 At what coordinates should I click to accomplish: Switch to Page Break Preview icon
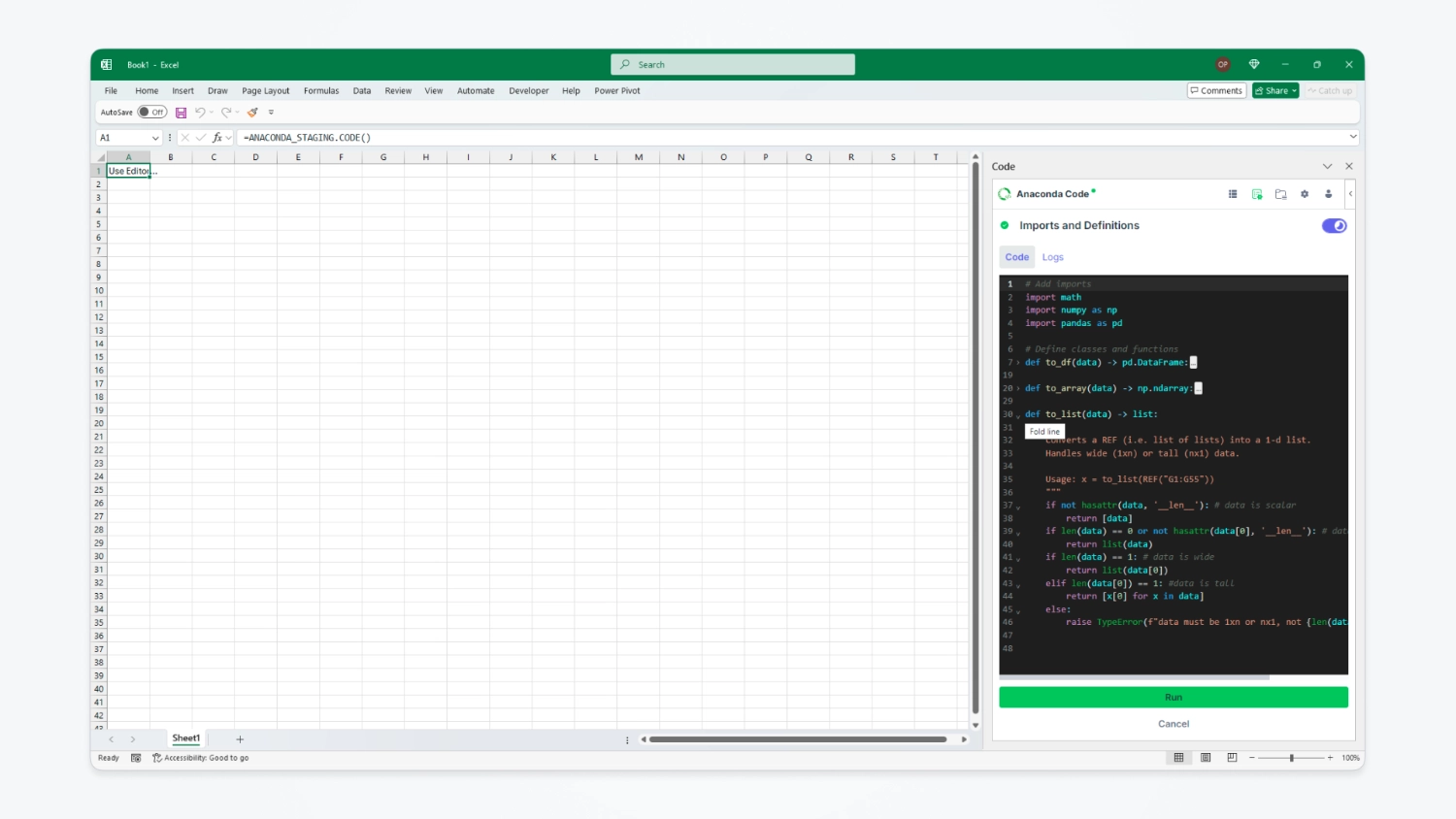(x=1232, y=758)
